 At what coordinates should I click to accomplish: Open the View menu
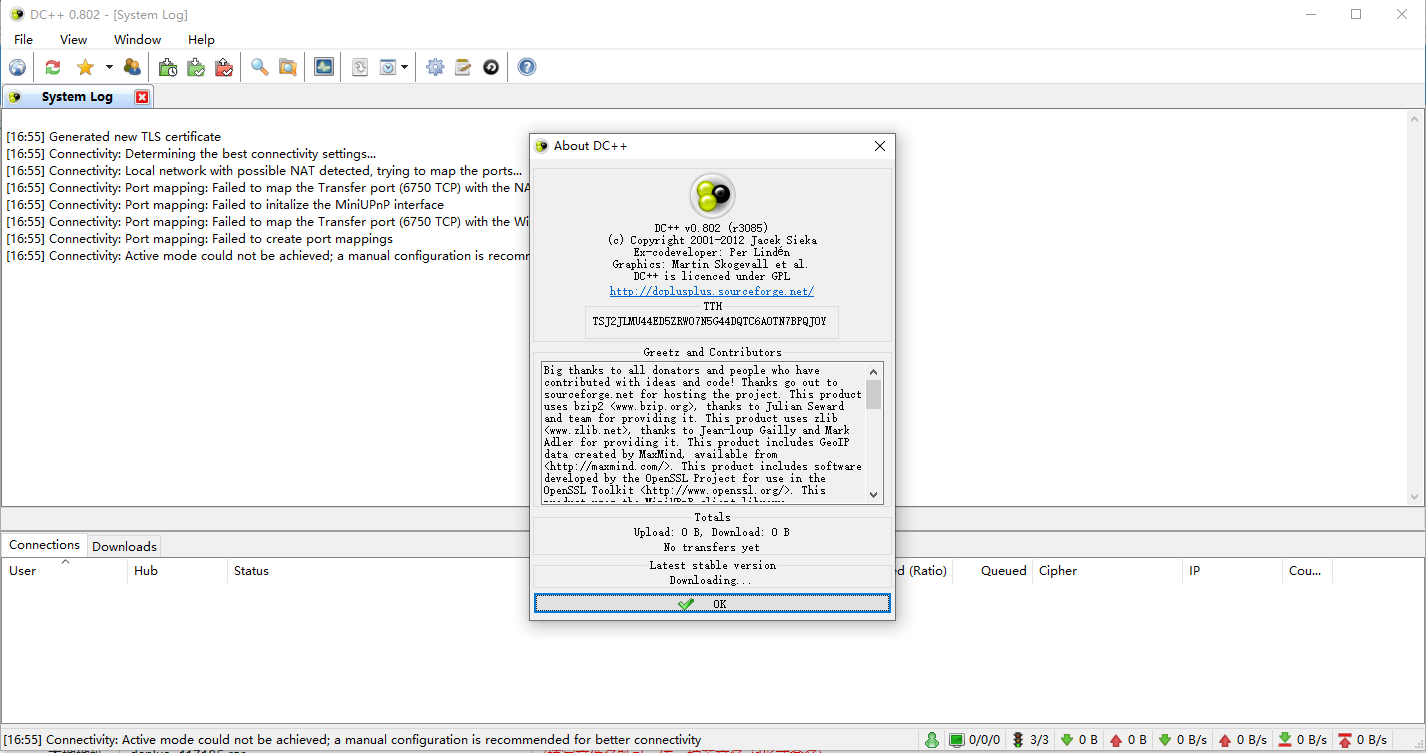[x=74, y=40]
